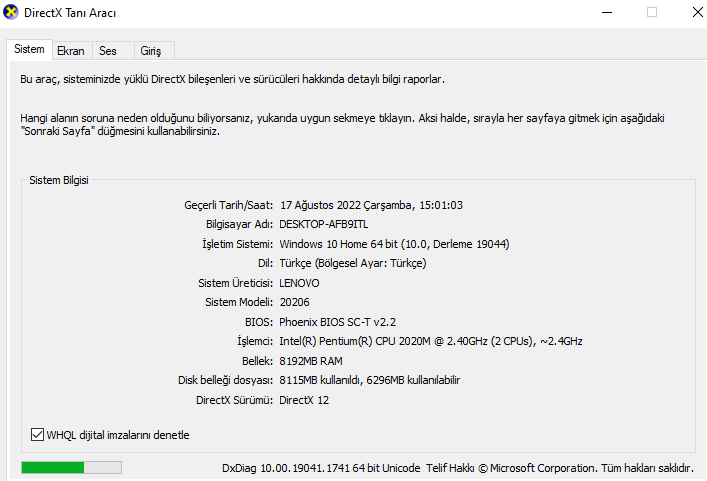Screen dimensions: 707x481
Task: Click the Bilgisayar Adı label
Action: (239, 224)
